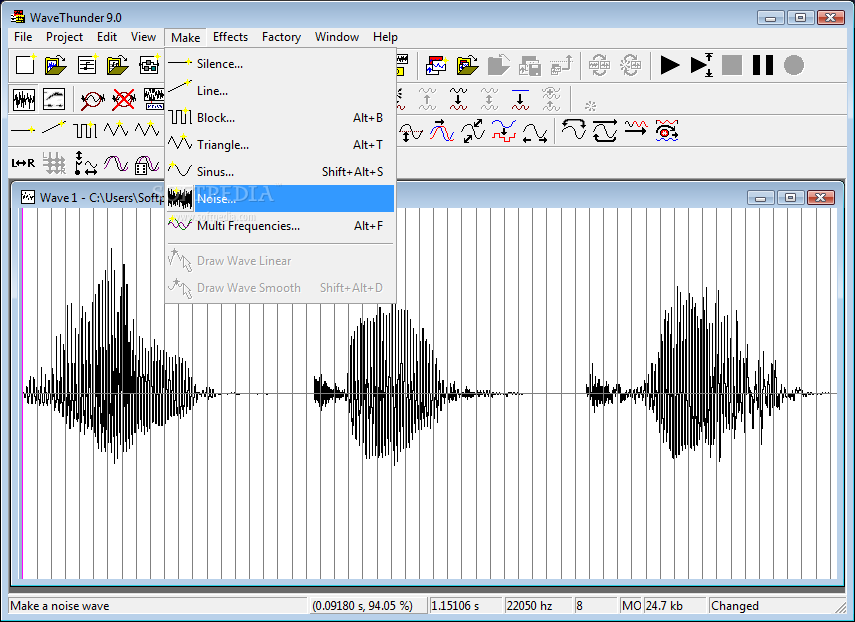Image resolution: width=855 pixels, height=622 pixels.
Task: Open the Project menu
Action: 64,37
